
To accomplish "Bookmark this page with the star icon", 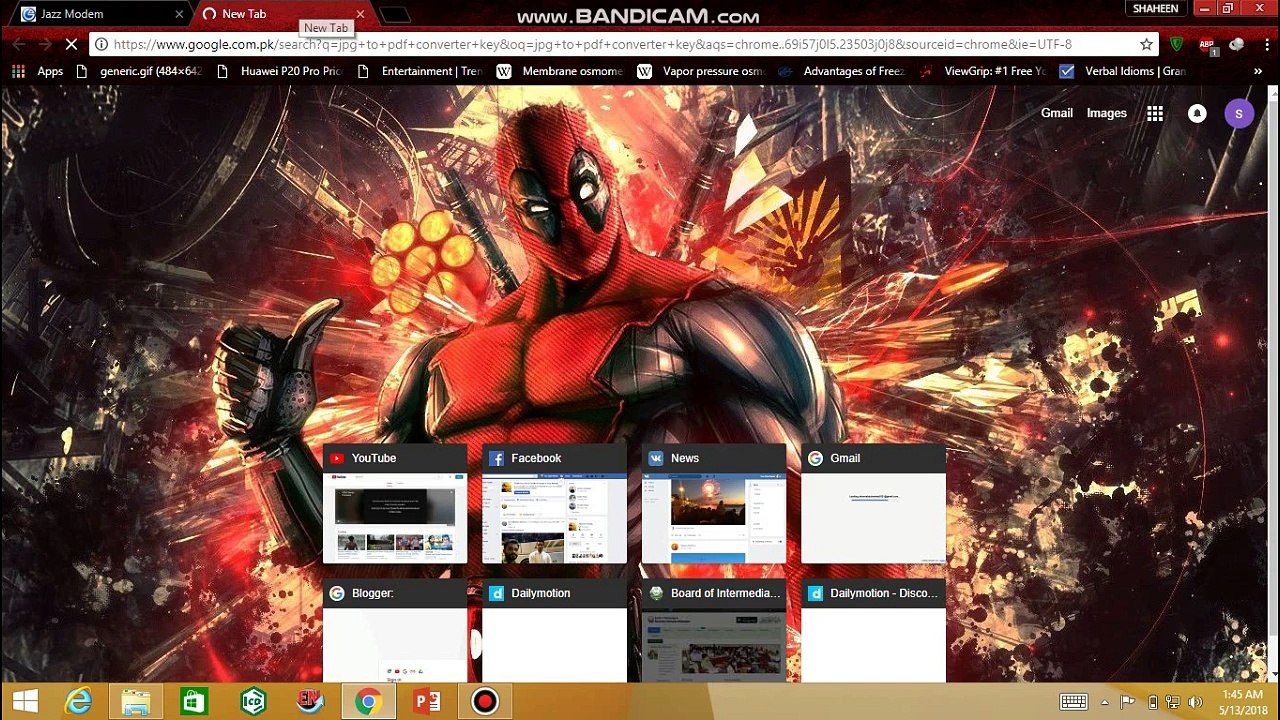I will [1146, 44].
